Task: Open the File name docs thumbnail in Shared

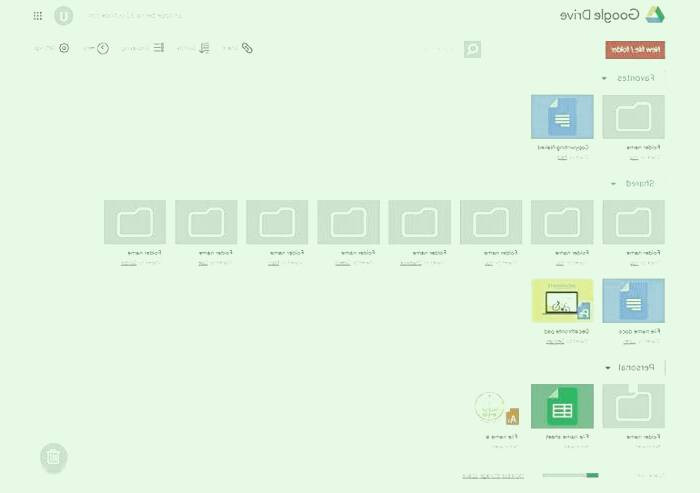Action: (x=633, y=301)
